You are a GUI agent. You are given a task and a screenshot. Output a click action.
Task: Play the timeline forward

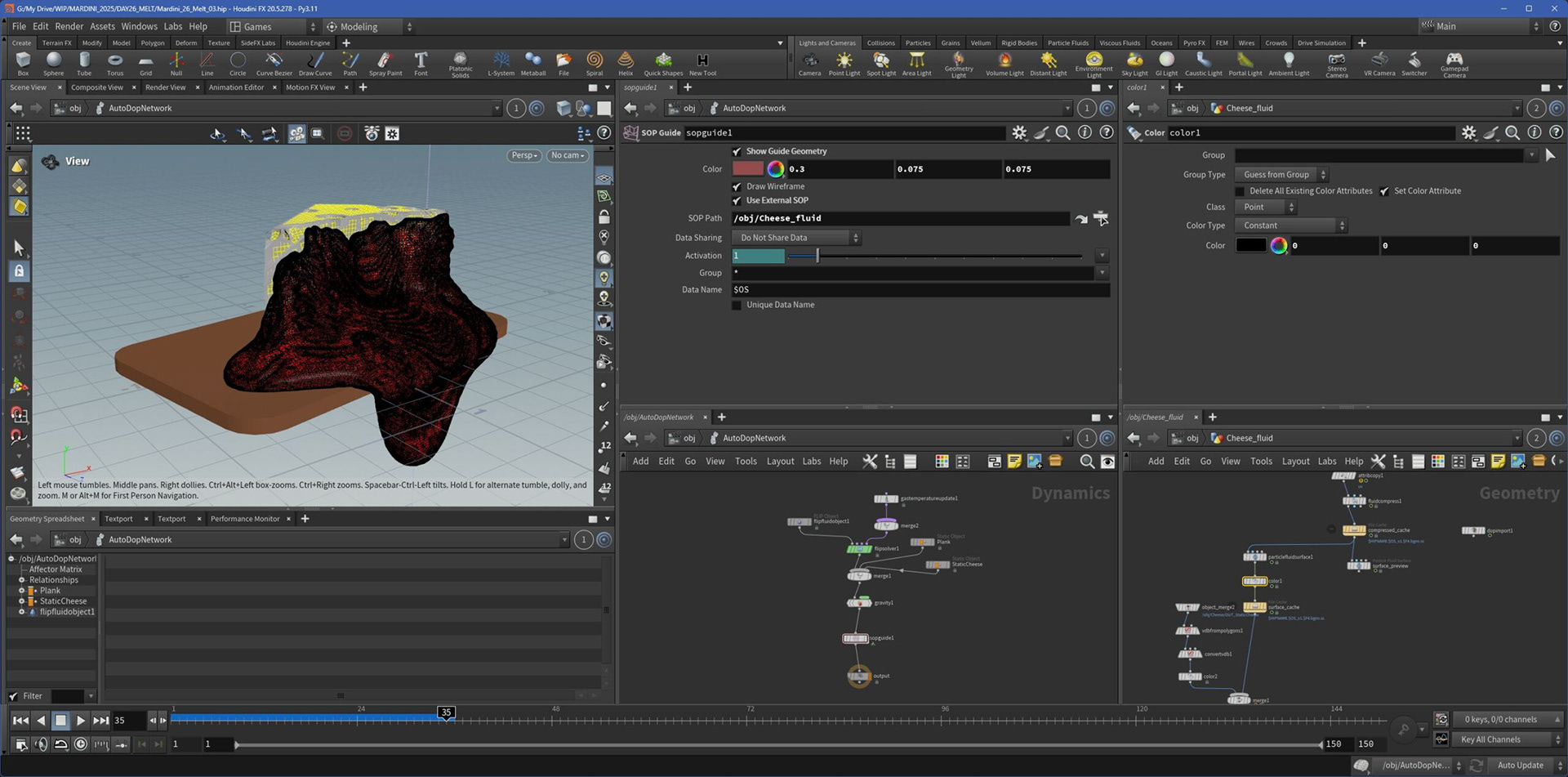(80, 720)
